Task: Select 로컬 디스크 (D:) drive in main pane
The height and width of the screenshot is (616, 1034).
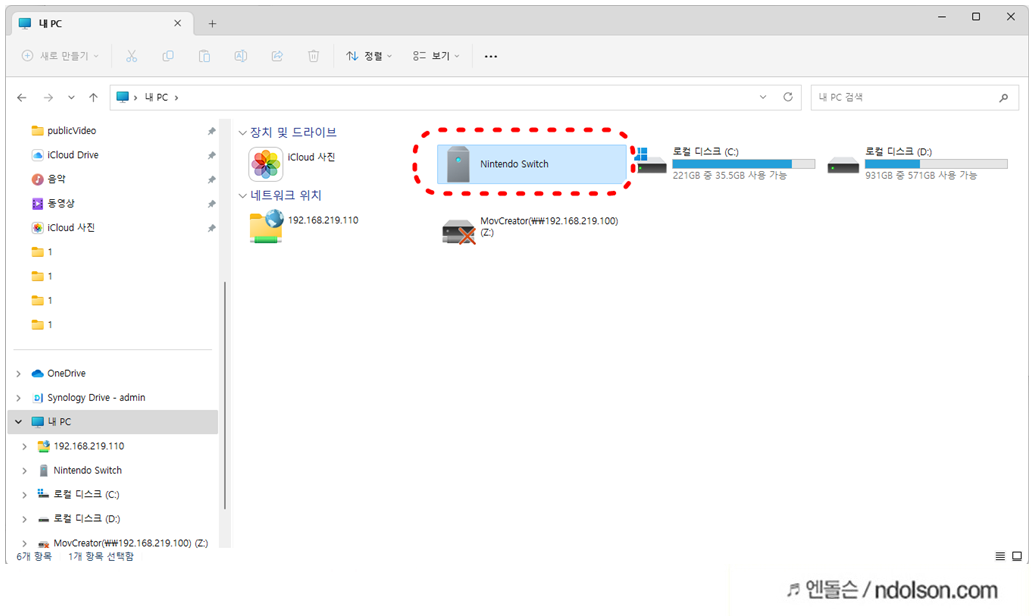Action: (917, 164)
